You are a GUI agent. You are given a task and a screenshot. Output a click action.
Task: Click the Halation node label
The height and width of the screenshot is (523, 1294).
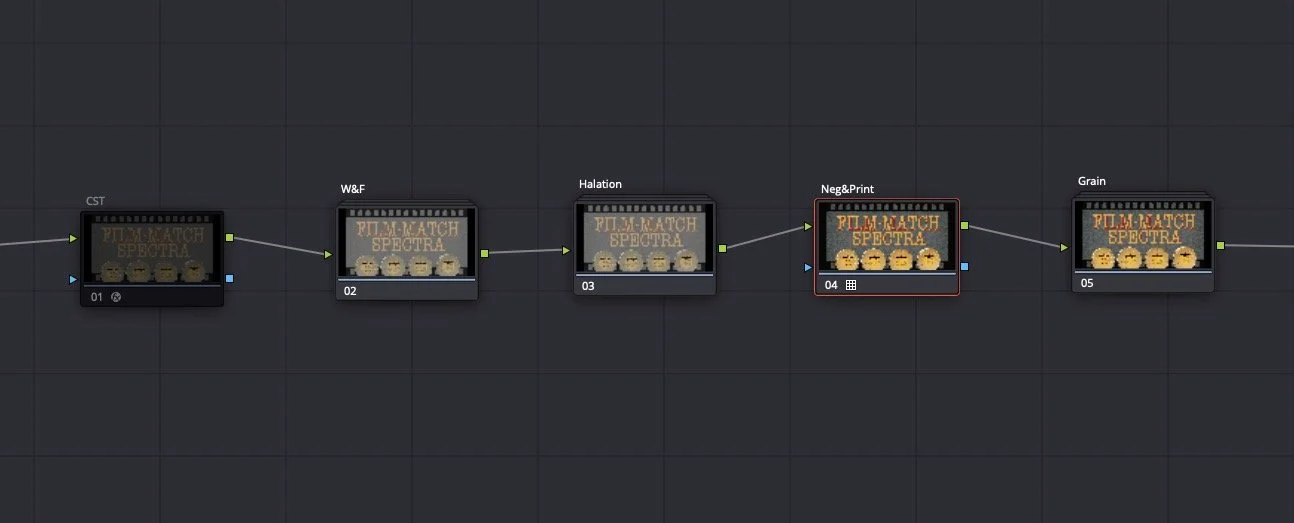click(x=600, y=184)
